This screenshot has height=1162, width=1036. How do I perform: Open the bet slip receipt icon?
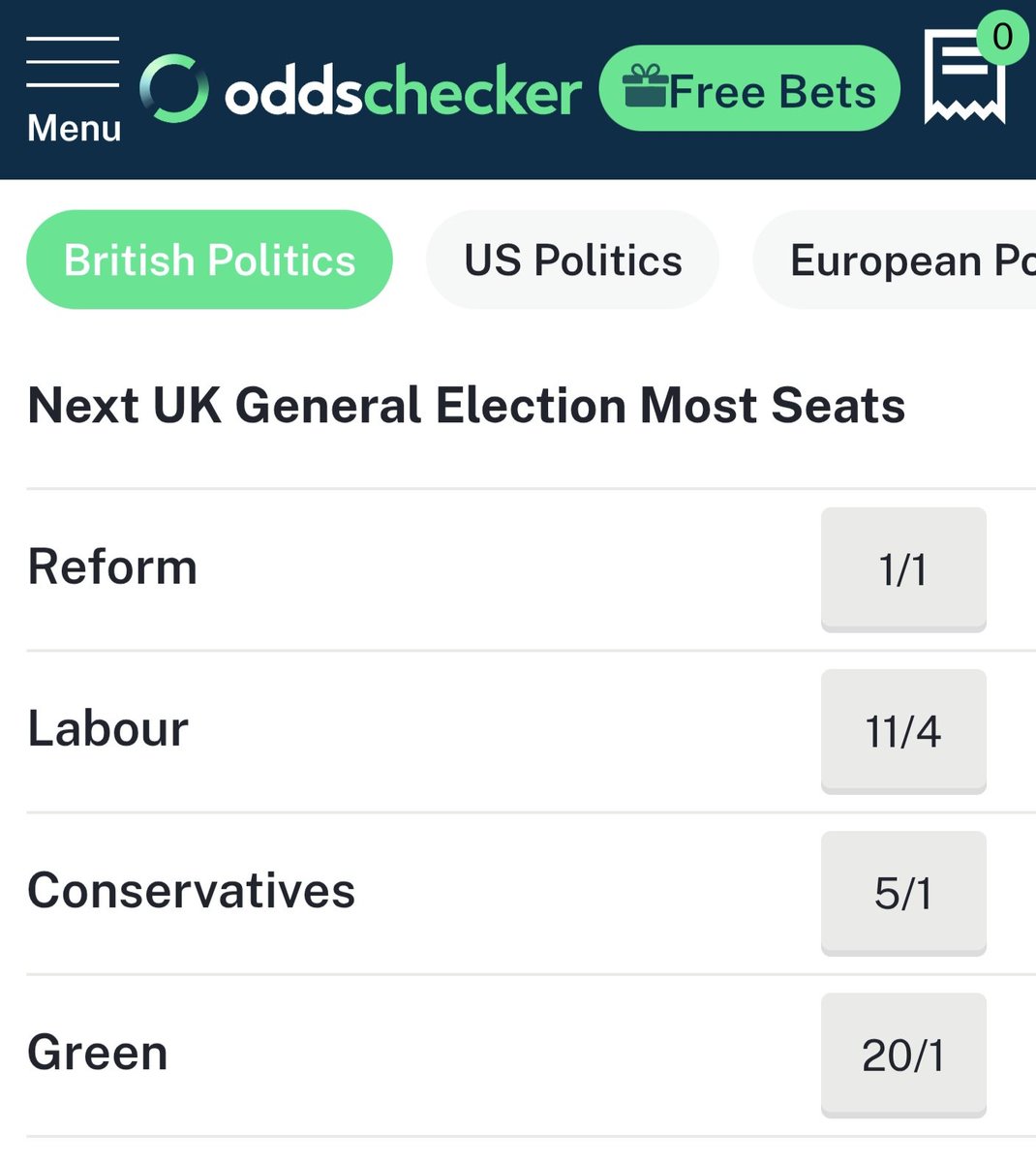[x=962, y=77]
